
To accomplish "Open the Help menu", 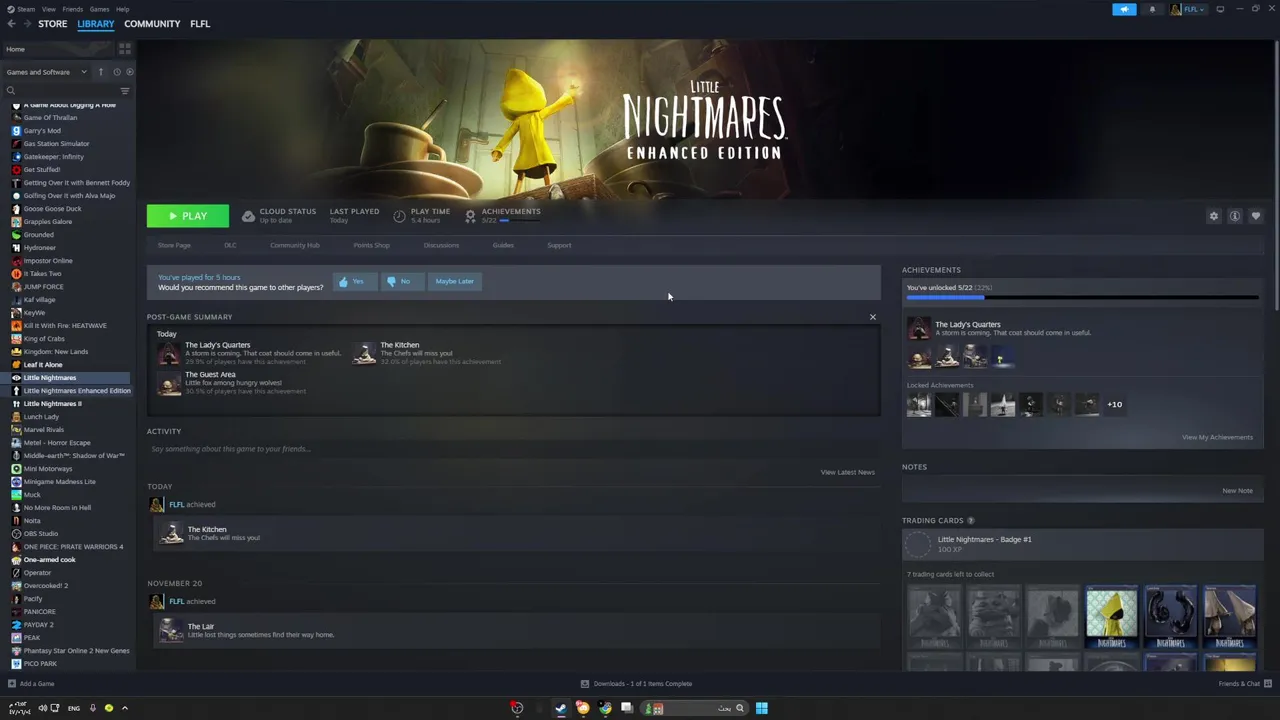I will (x=122, y=9).
